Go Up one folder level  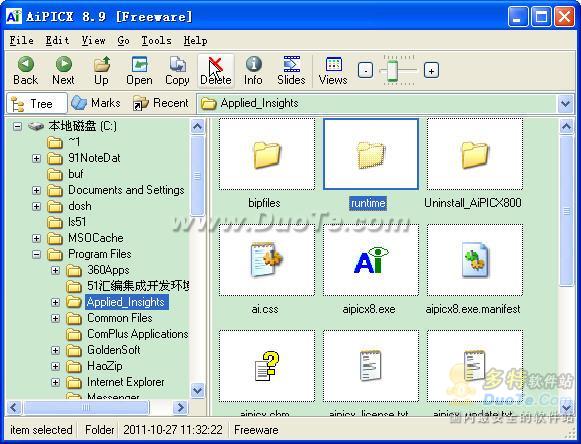pyautogui.click(x=101, y=70)
